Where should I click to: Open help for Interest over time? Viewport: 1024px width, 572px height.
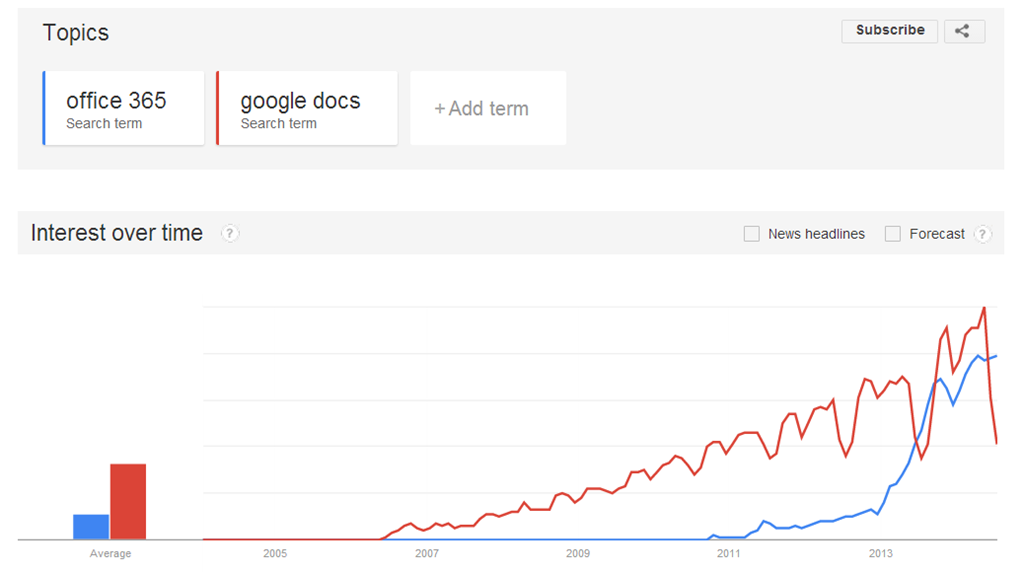point(230,234)
